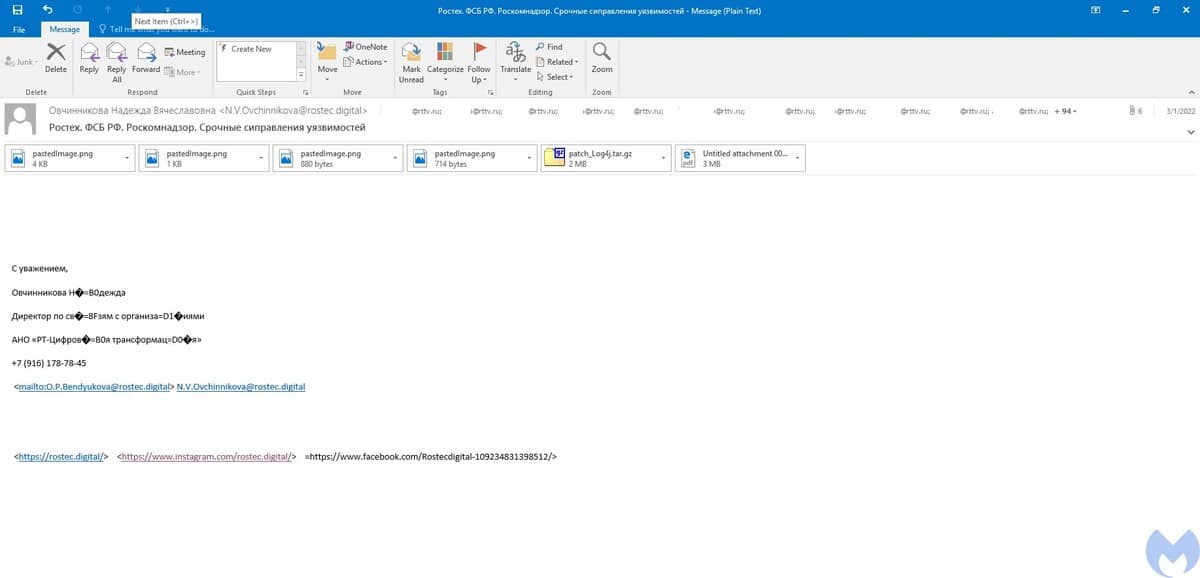Delete this message with the Delete button
The width and height of the screenshot is (1200, 578).
[56, 59]
